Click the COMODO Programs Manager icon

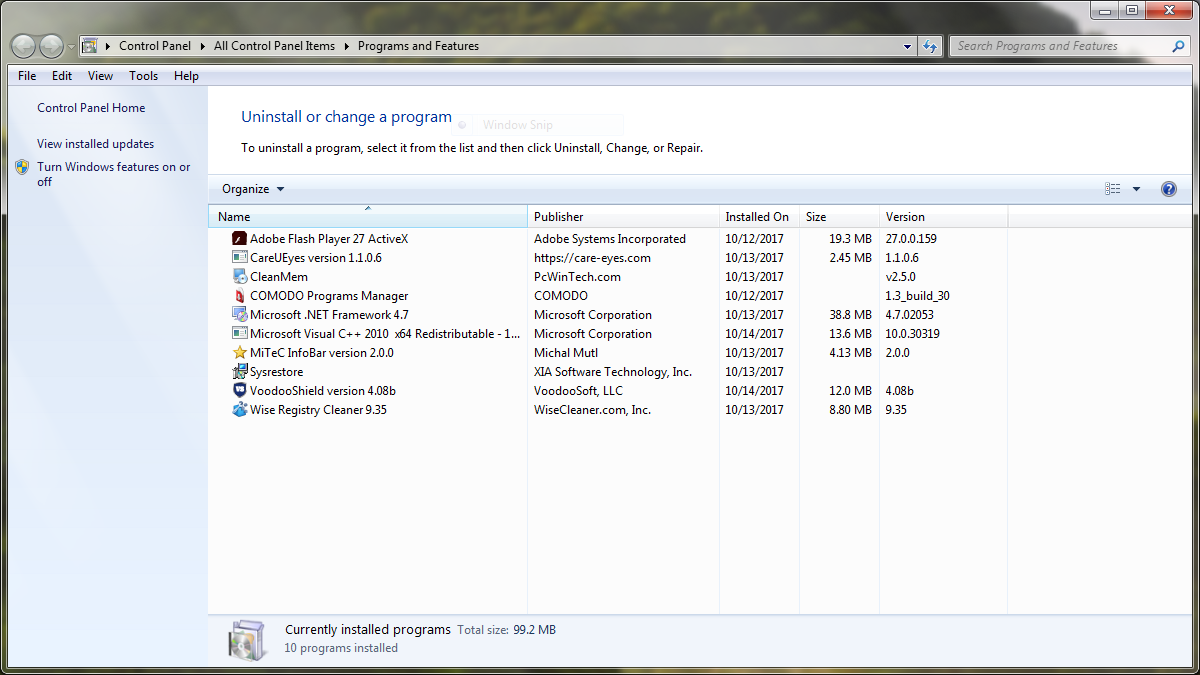tap(239, 296)
